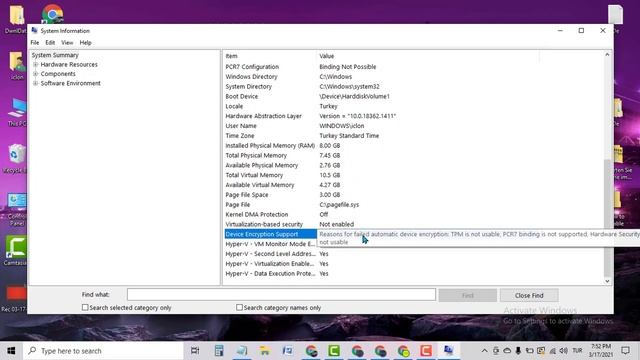Image resolution: width=640 pixels, height=360 pixels.
Task: Open the DemiDat folder on desktop
Action: tap(16, 18)
